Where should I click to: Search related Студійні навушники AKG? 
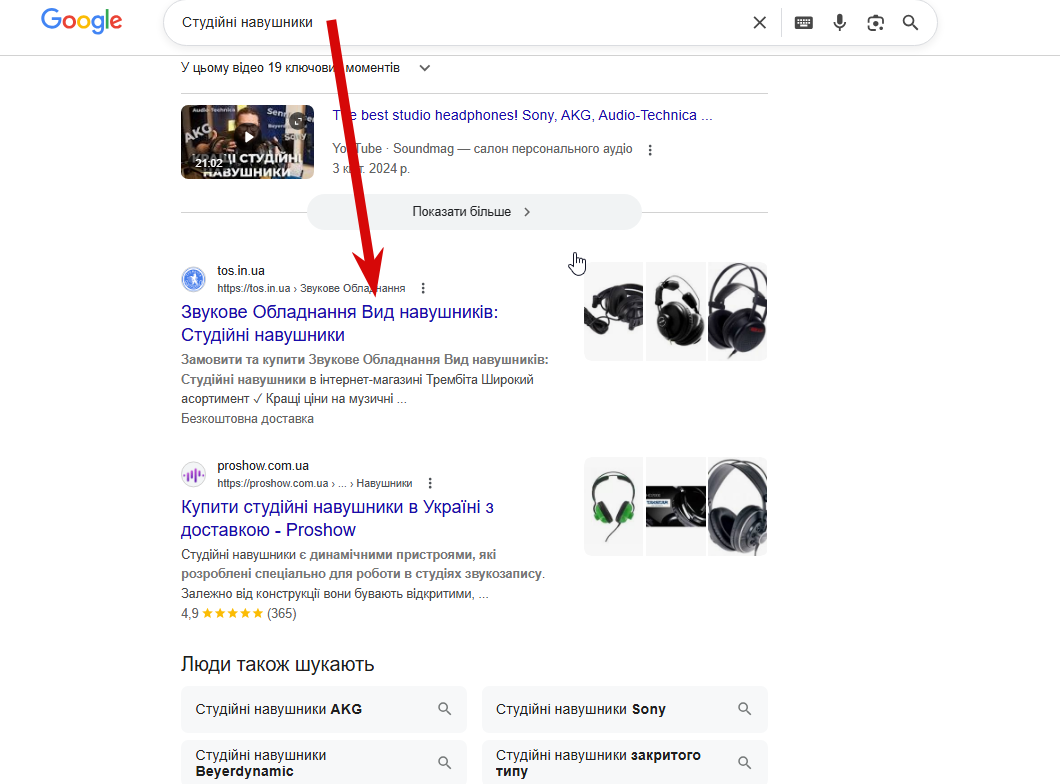[324, 709]
